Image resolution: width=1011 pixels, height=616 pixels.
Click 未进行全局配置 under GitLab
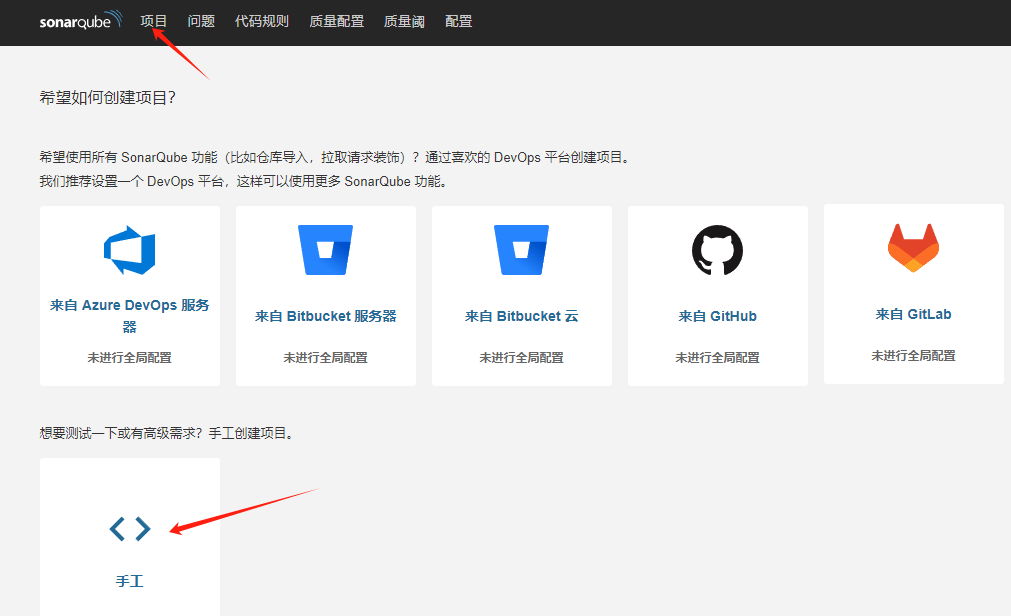[x=914, y=355]
